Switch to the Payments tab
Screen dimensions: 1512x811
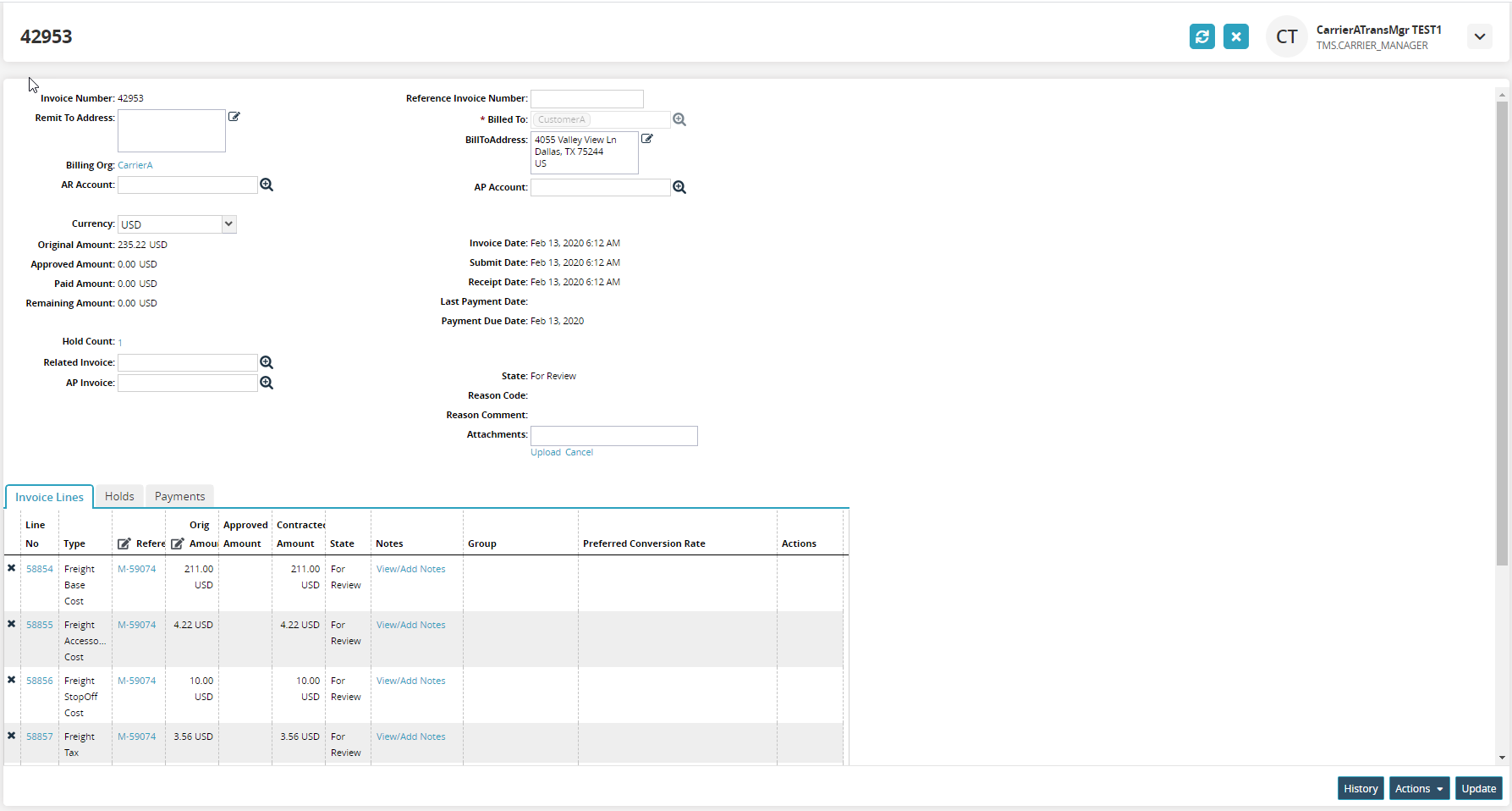point(179,496)
